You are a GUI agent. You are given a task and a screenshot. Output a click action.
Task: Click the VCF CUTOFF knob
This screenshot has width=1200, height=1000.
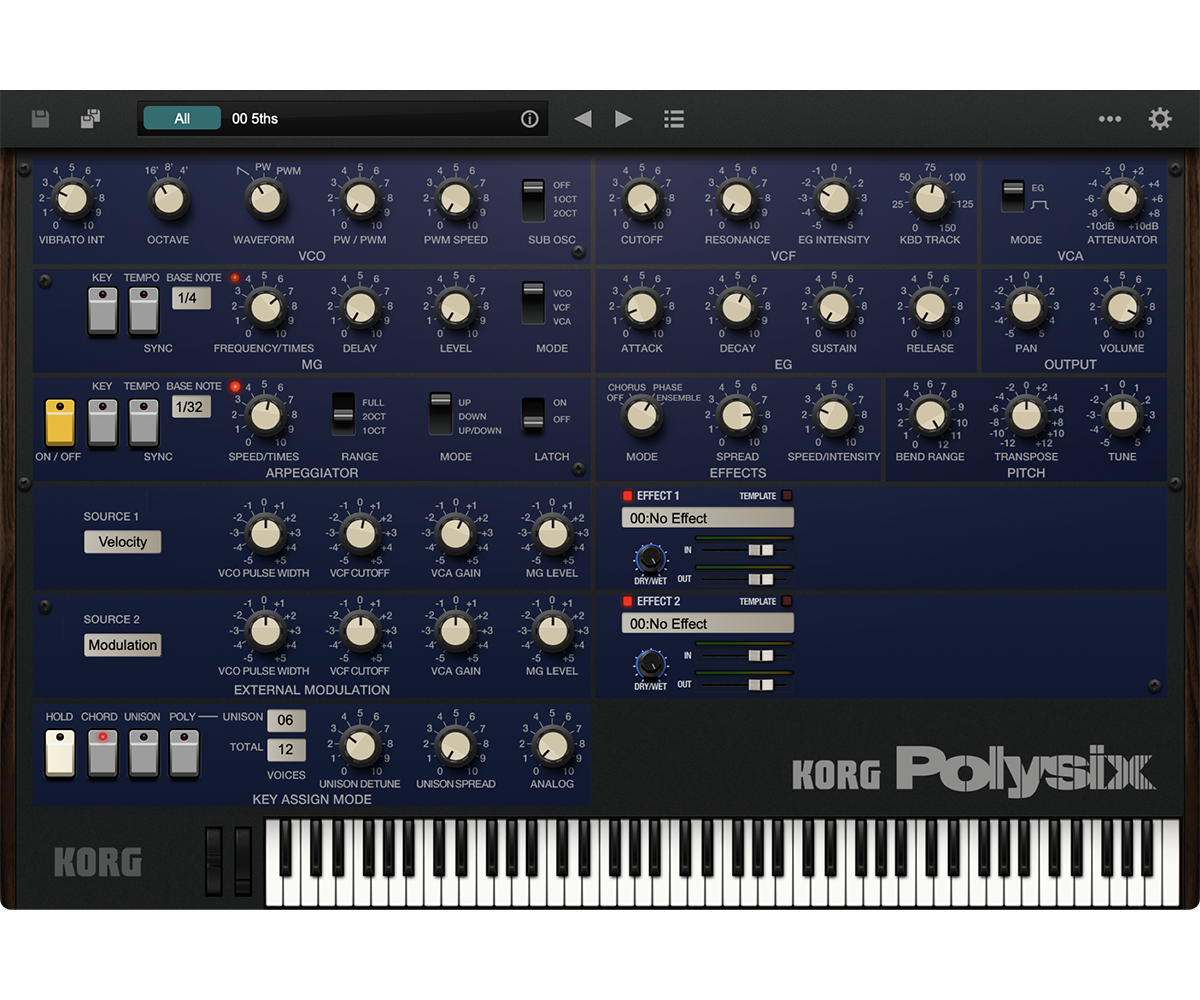[x=642, y=199]
